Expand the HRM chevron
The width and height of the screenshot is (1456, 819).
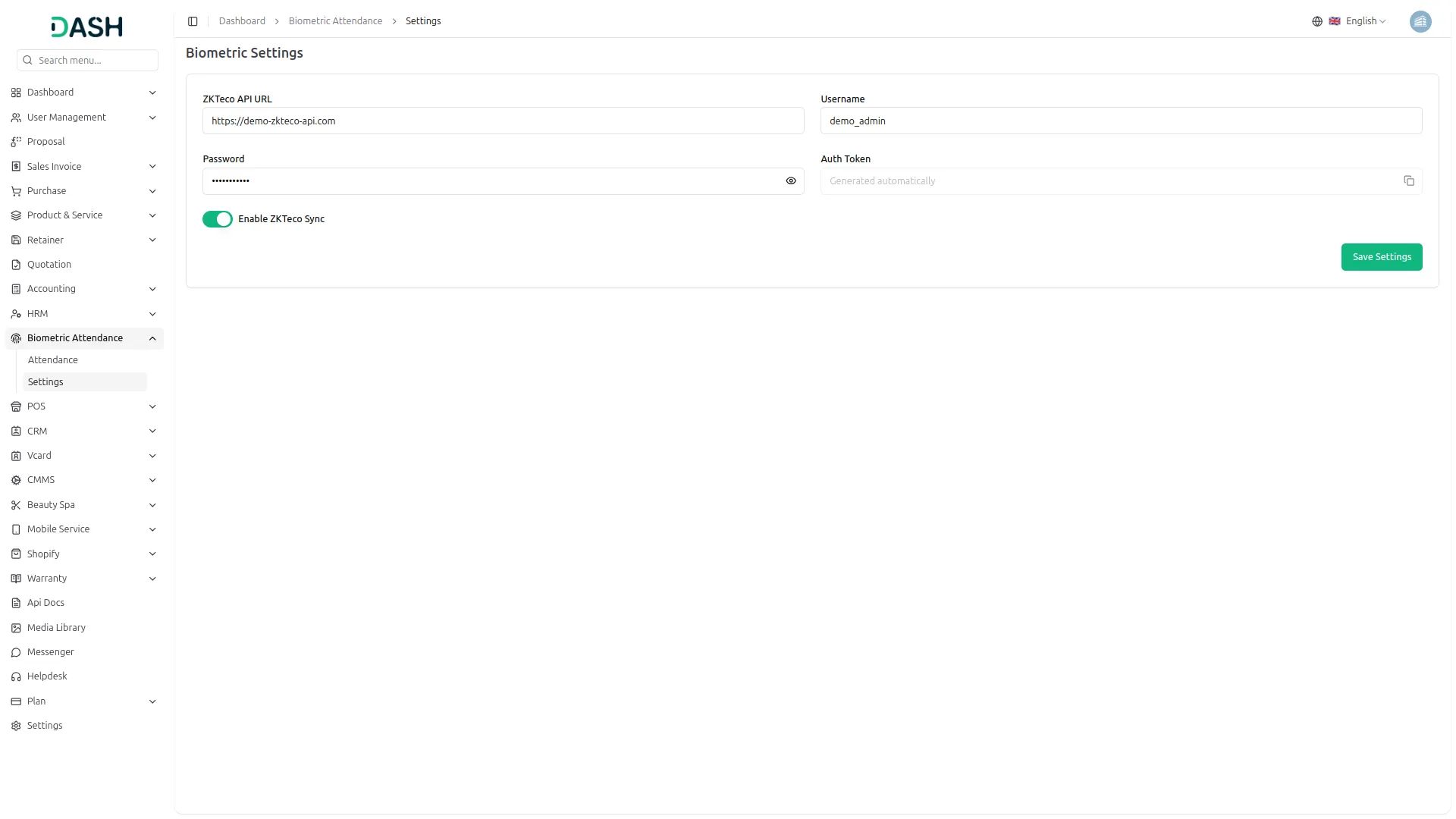[152, 314]
